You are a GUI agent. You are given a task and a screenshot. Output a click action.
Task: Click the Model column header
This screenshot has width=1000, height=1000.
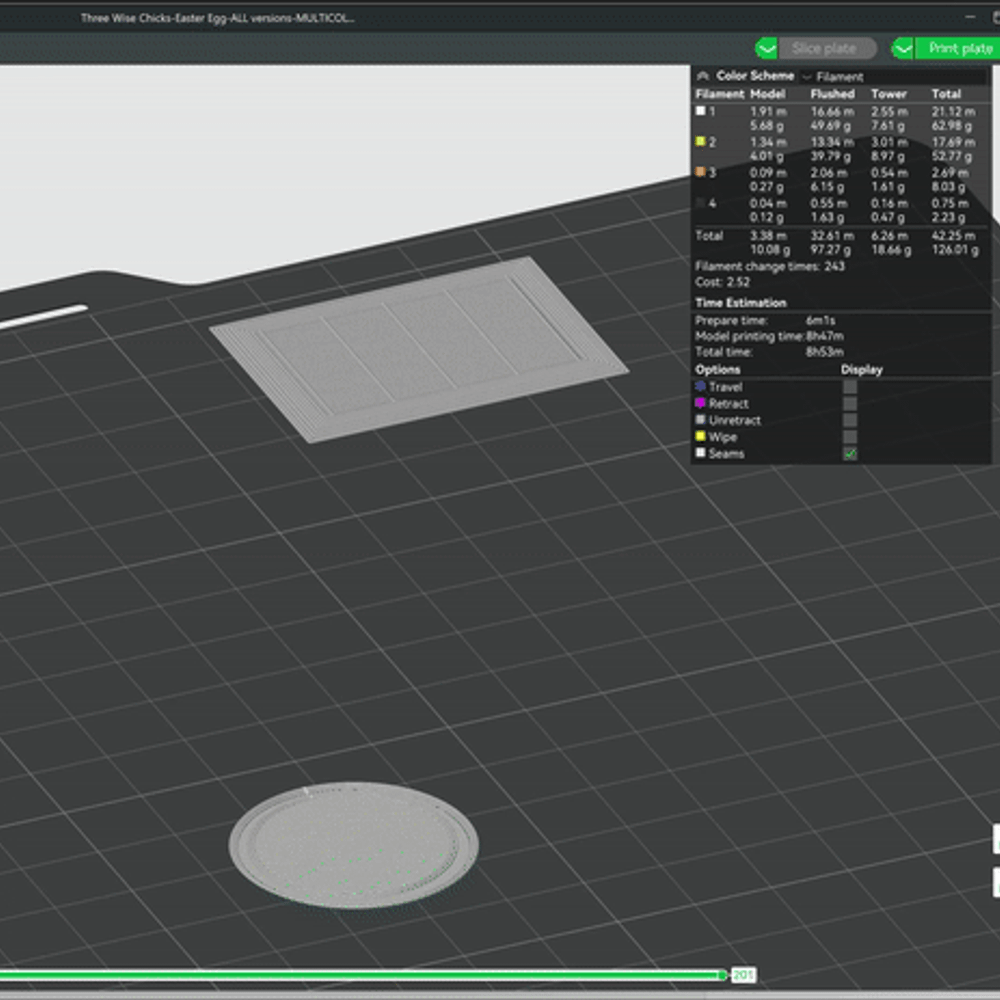[767, 94]
